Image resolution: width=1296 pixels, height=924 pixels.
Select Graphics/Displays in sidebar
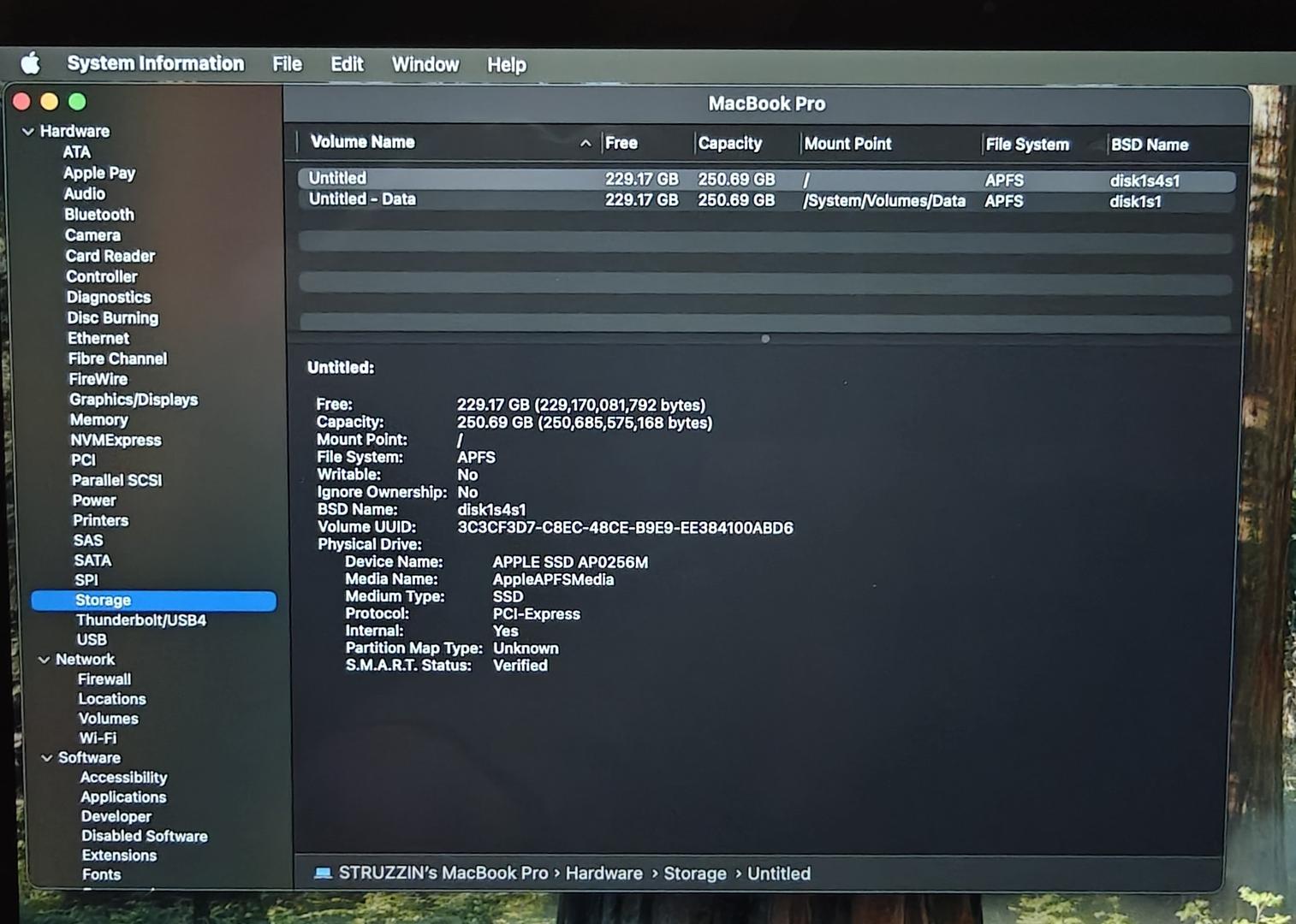coord(134,400)
